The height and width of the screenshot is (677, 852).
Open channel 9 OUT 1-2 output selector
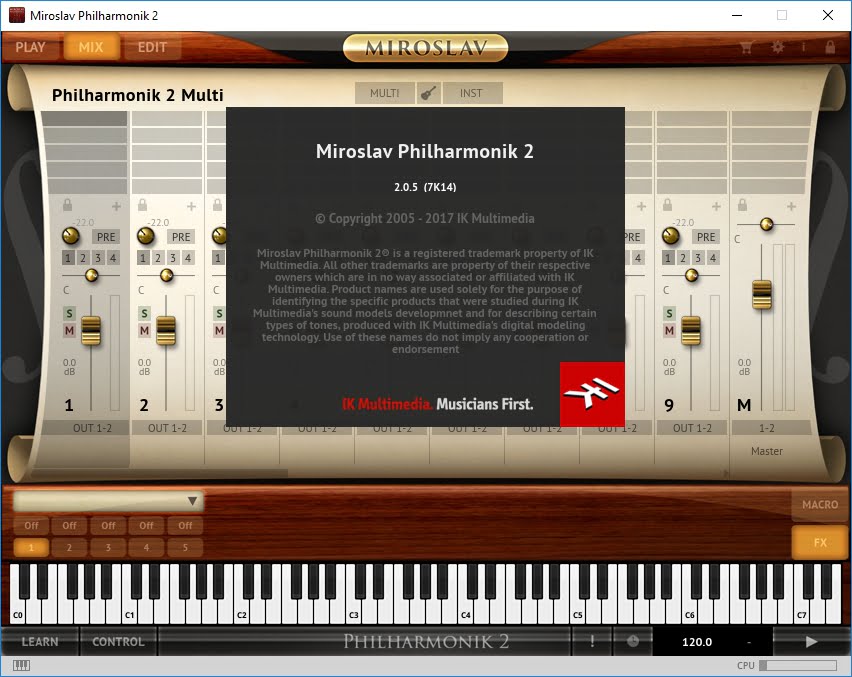(692, 428)
